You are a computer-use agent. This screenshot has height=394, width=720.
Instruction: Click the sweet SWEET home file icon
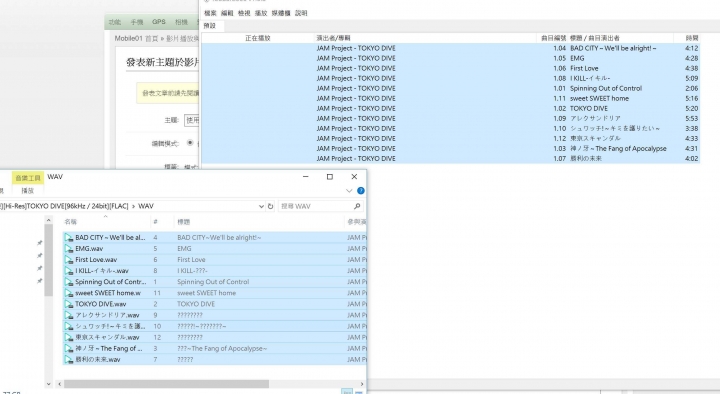69,293
